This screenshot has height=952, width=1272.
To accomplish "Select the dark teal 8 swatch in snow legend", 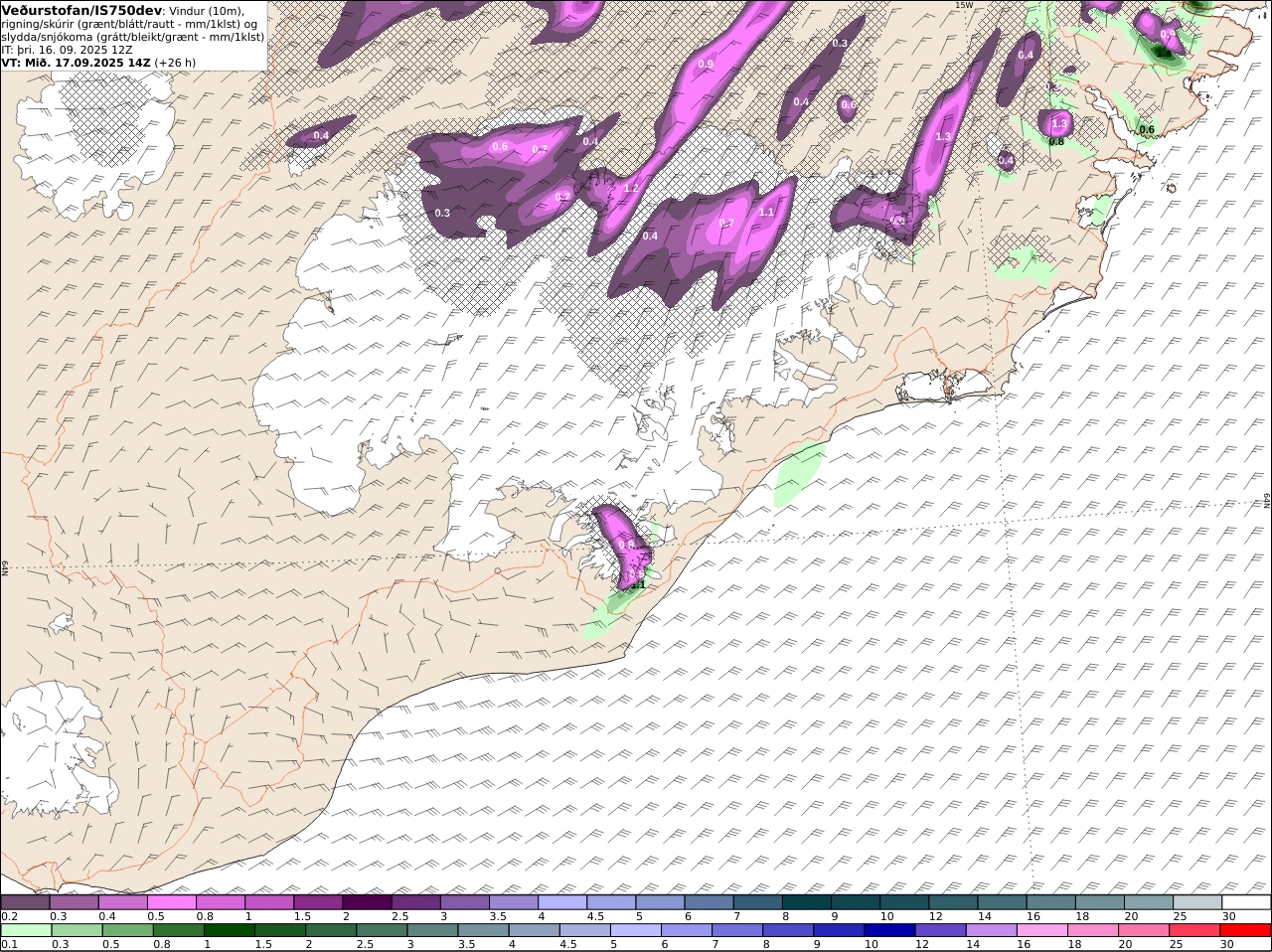I will [805, 901].
